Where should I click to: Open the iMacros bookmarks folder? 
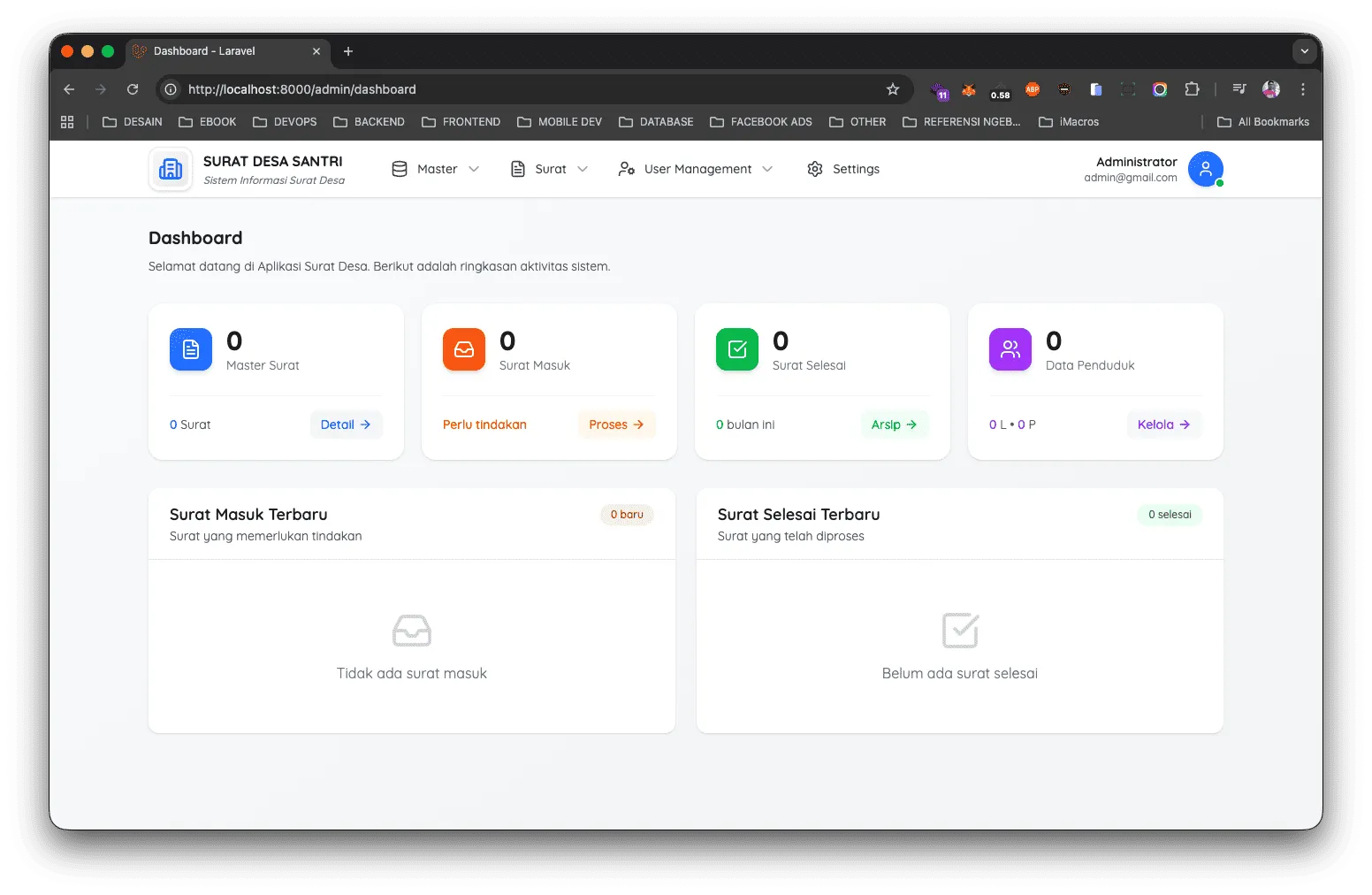1069,122
